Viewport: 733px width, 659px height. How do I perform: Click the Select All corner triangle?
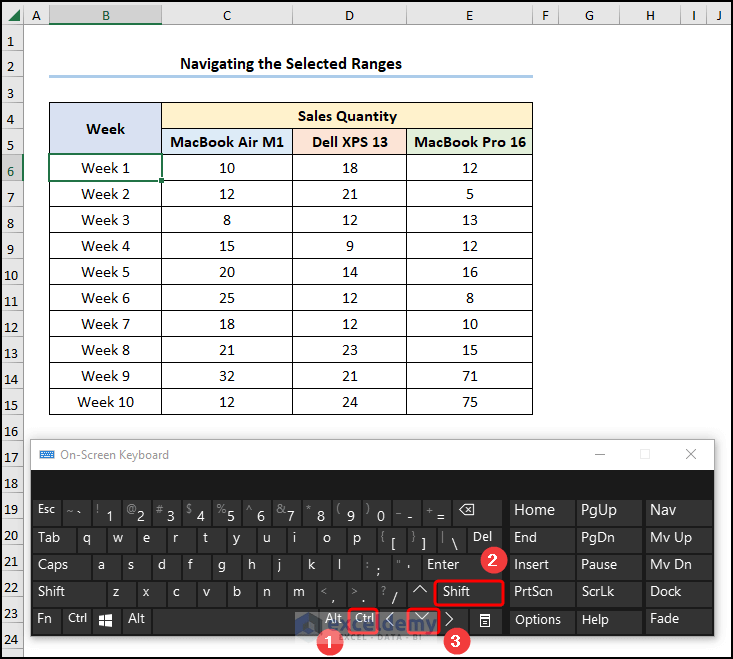(x=14, y=15)
